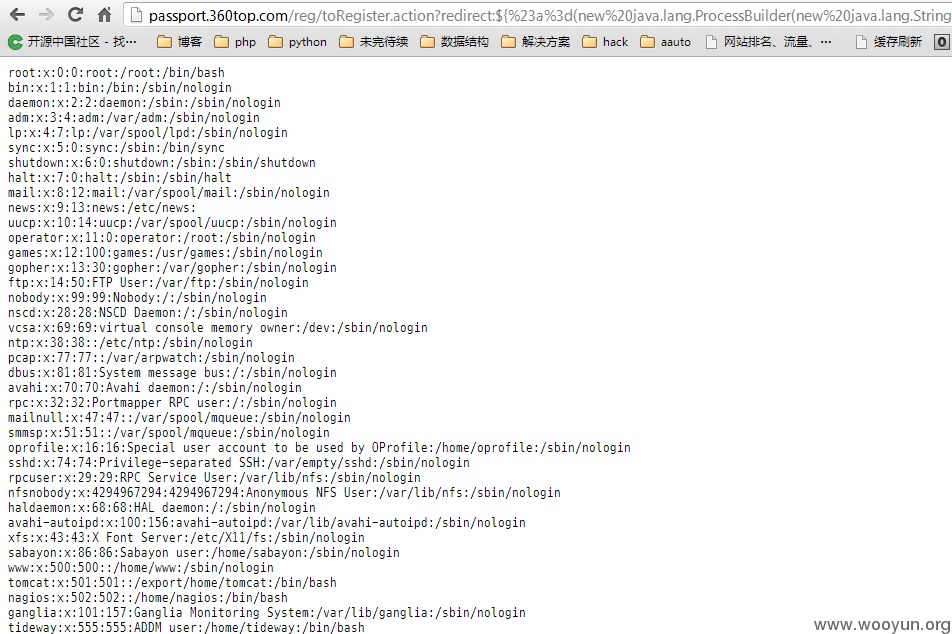The height and width of the screenshot is (634, 952).
Task: Click the haldaemon HAL daemon line
Action: (x=162, y=507)
